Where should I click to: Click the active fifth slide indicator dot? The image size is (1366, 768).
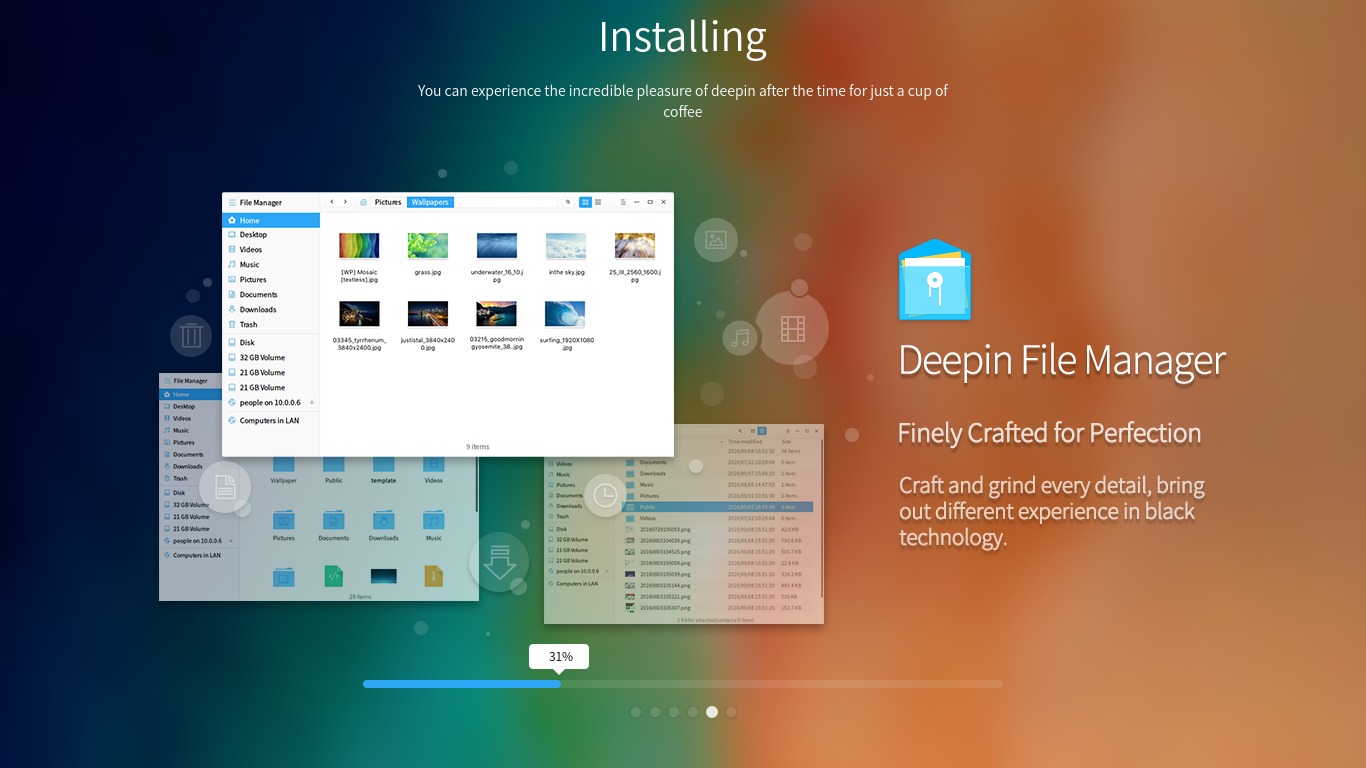712,712
